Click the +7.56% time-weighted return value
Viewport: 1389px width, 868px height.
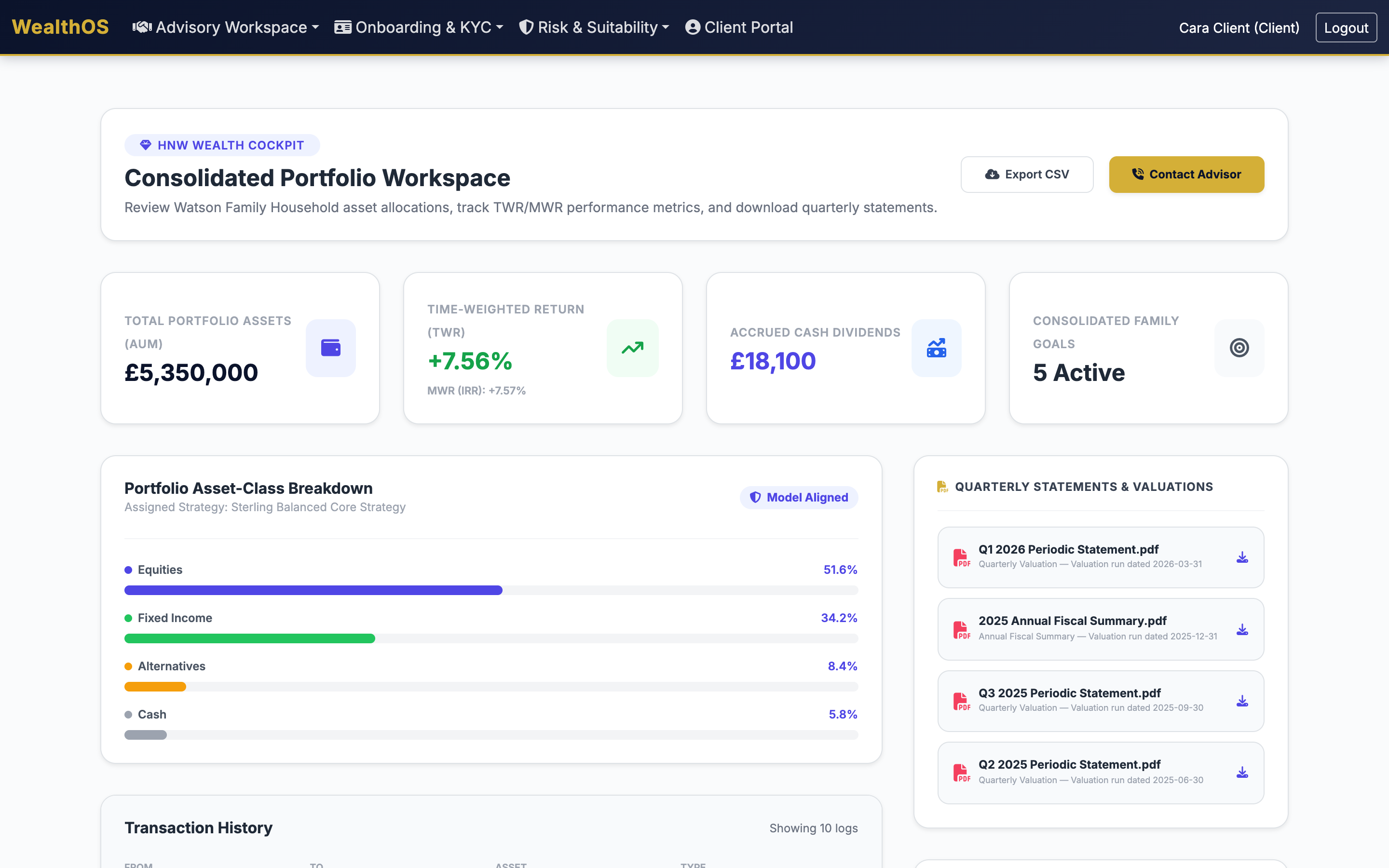pyautogui.click(x=470, y=361)
